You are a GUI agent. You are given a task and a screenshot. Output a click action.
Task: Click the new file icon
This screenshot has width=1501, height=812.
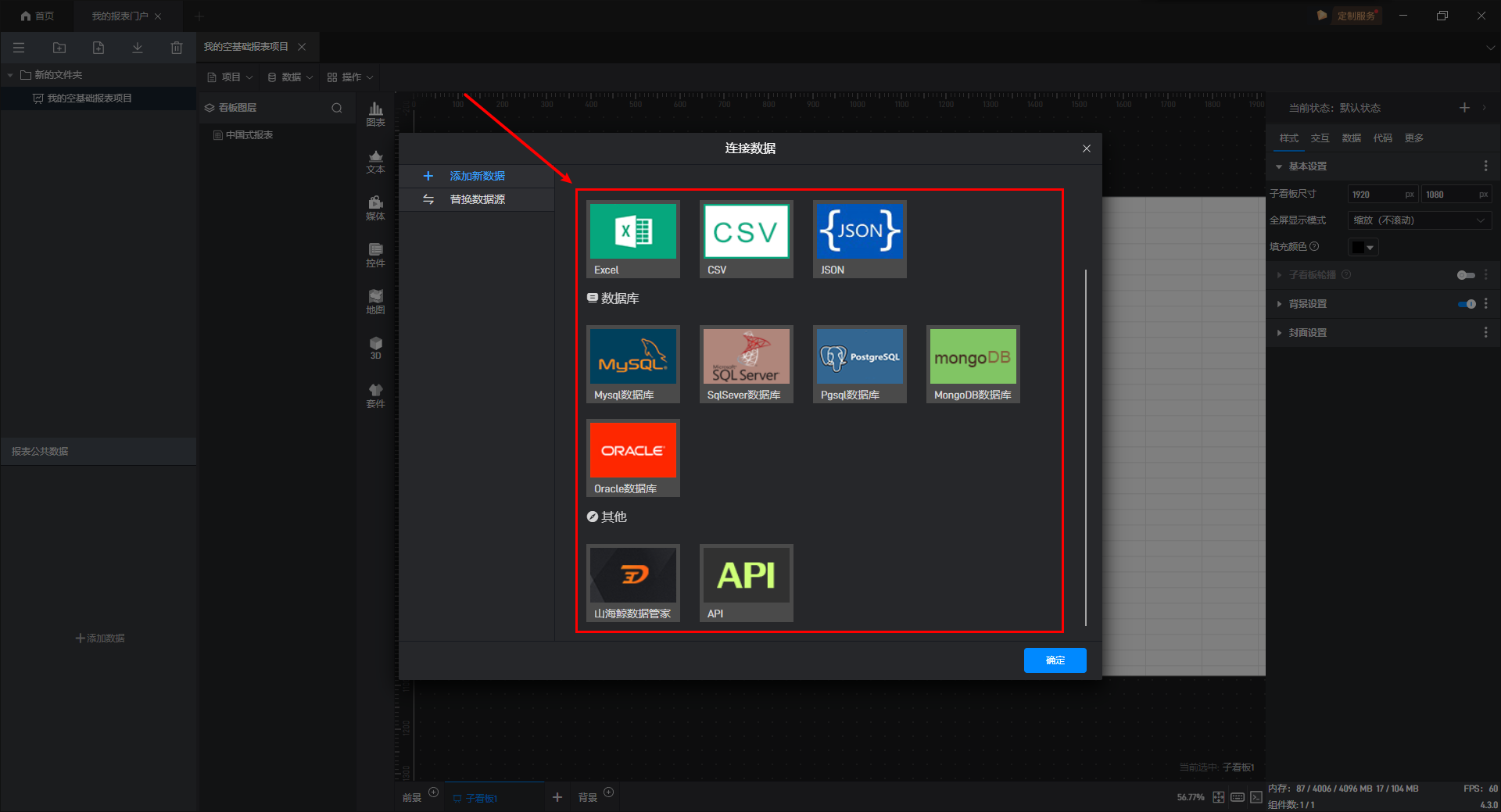tap(99, 48)
